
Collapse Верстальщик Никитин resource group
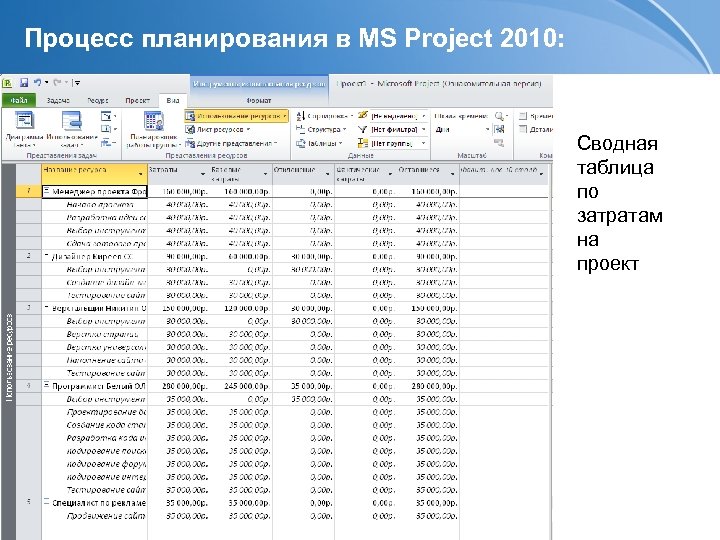[46, 308]
